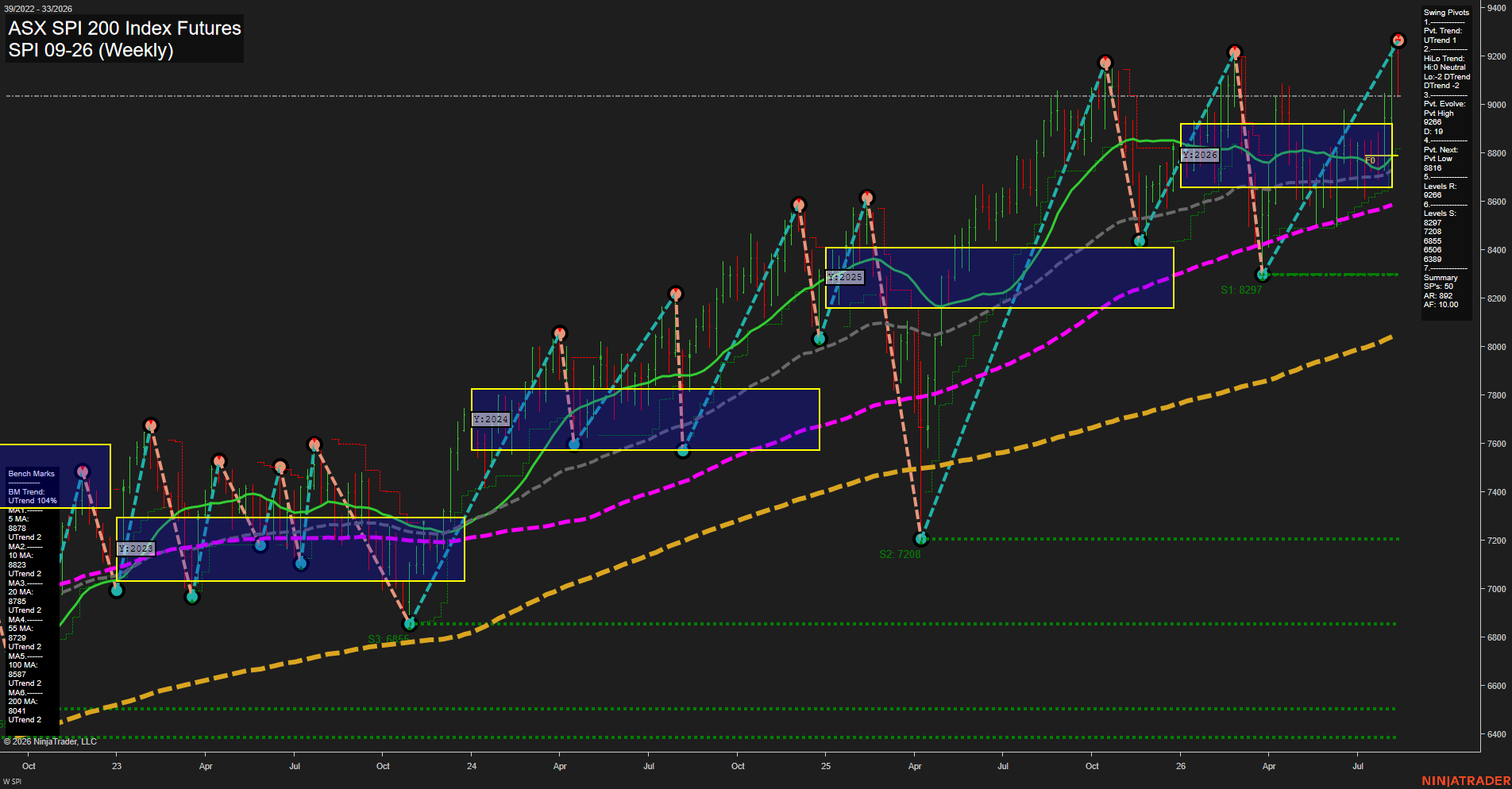Click the 5 MA: label
1512x789 pixels.
(x=18, y=519)
